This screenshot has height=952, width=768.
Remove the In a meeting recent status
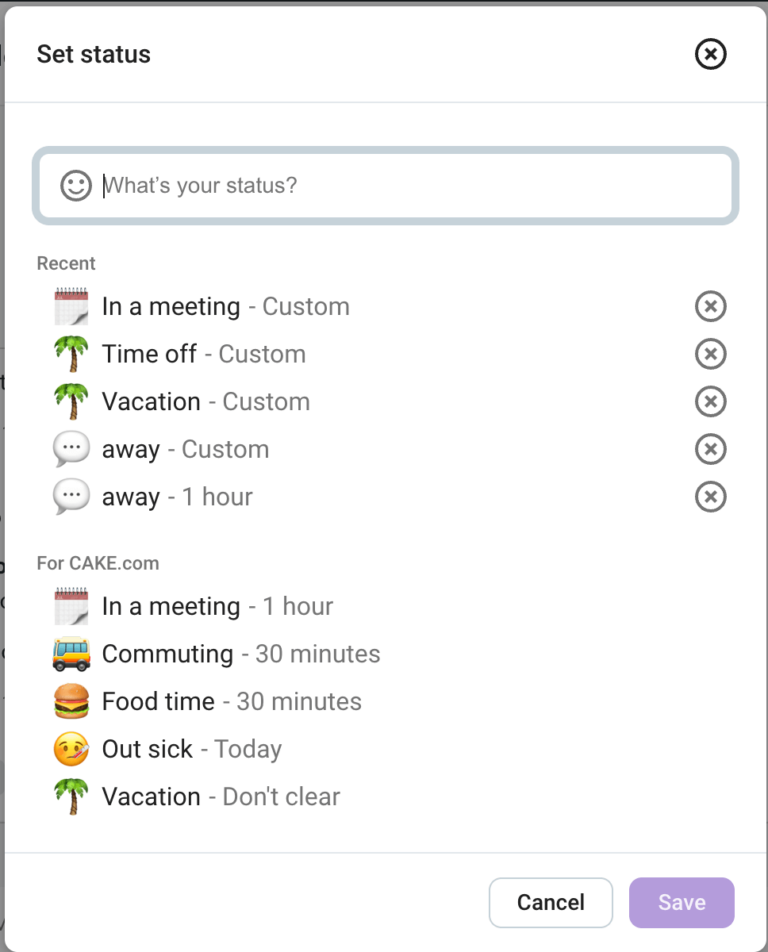point(710,306)
